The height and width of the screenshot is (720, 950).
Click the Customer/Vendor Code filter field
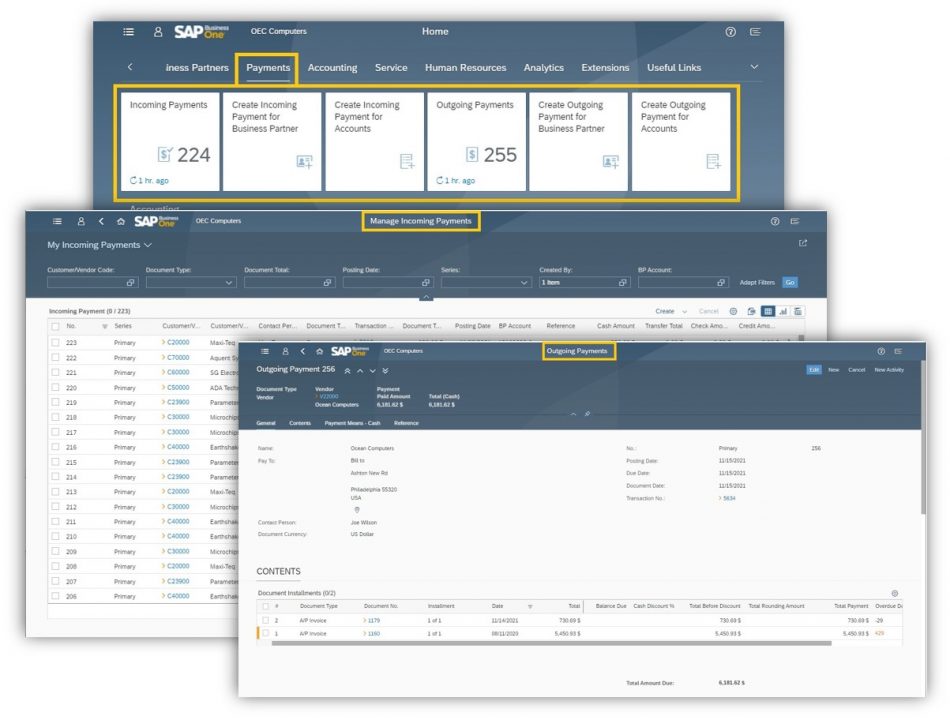[x=93, y=282]
